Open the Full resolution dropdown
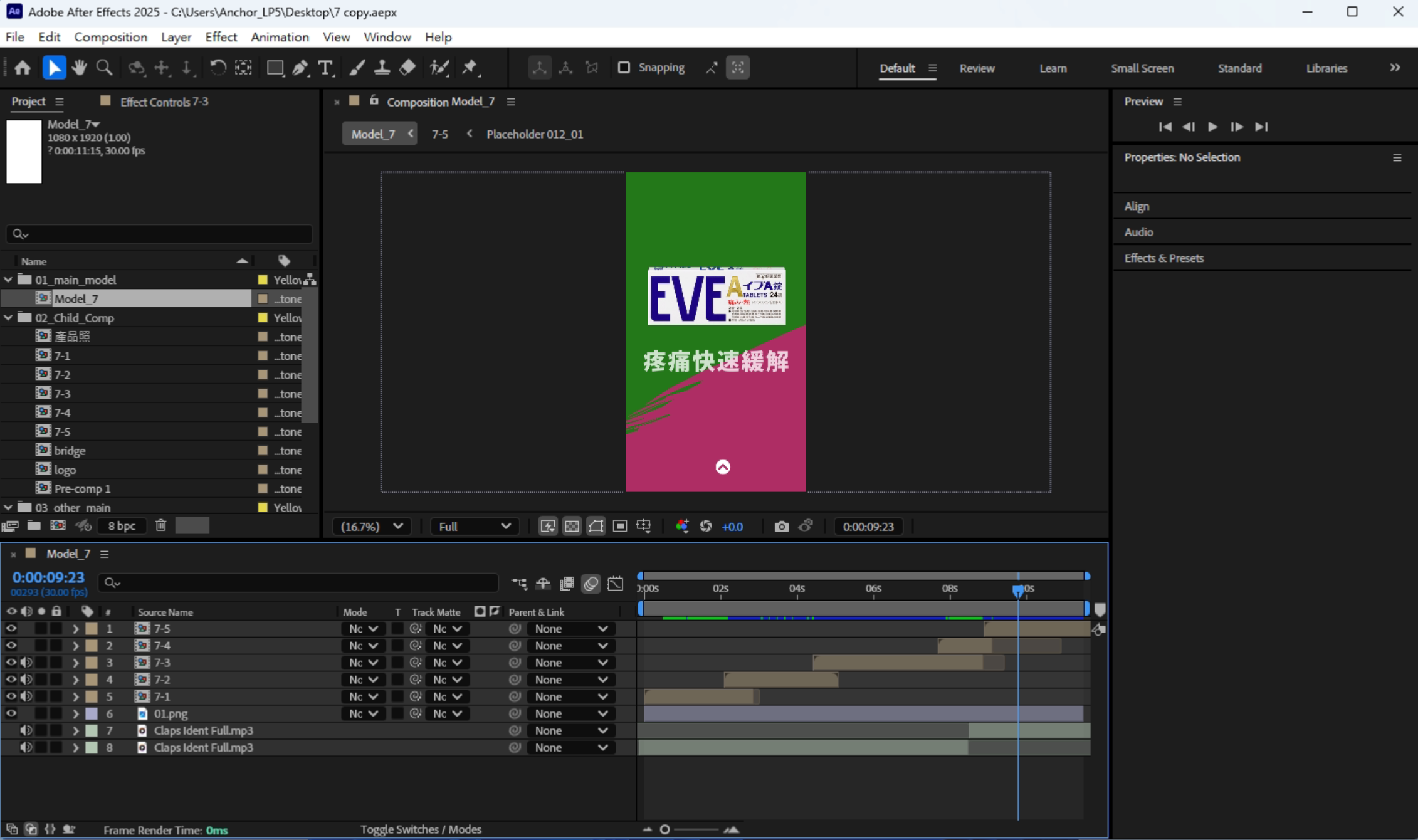The image size is (1418, 840). (x=475, y=527)
